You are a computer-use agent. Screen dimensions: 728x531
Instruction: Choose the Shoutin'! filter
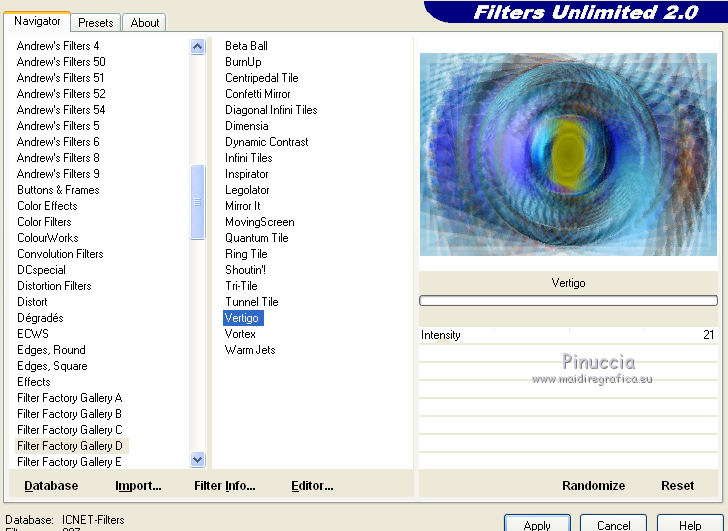click(245, 270)
